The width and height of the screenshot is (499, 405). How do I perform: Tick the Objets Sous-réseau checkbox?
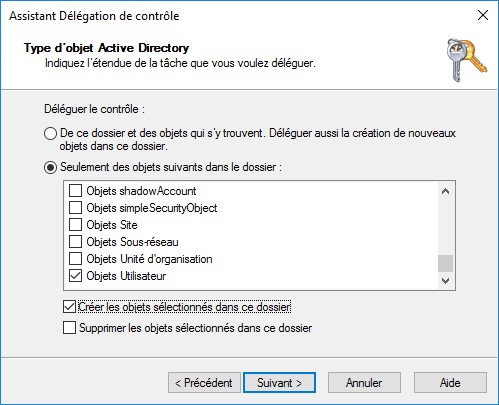point(75,242)
